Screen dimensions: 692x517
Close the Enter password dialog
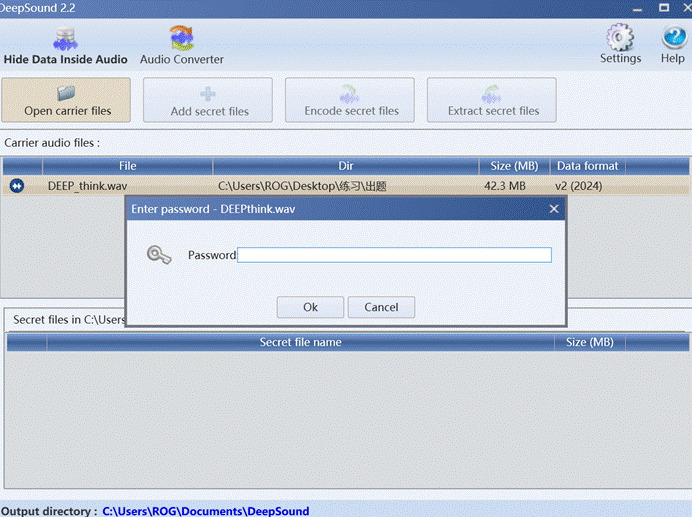[x=554, y=209]
